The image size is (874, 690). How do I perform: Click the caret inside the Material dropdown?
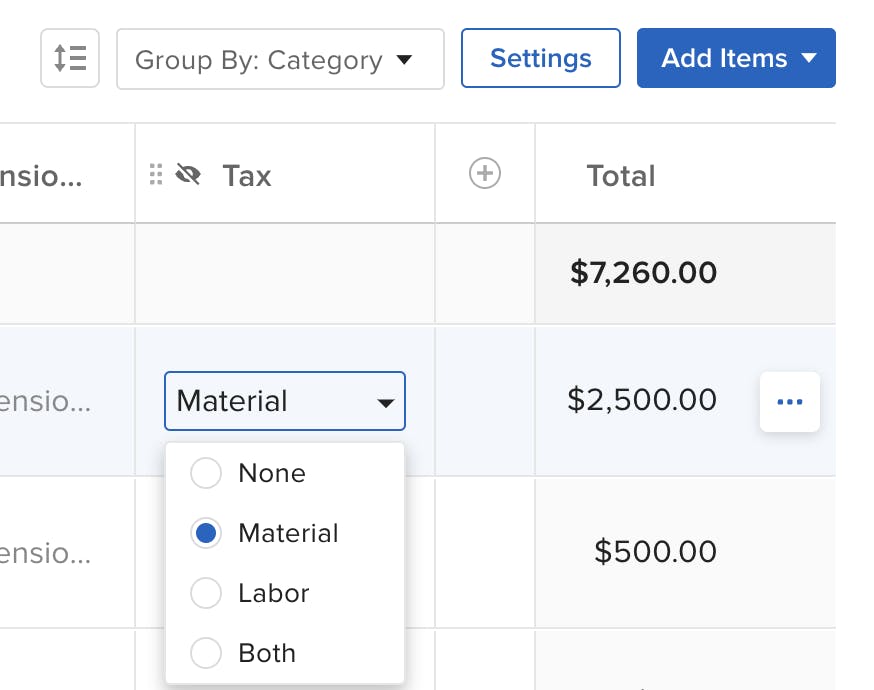[386, 401]
